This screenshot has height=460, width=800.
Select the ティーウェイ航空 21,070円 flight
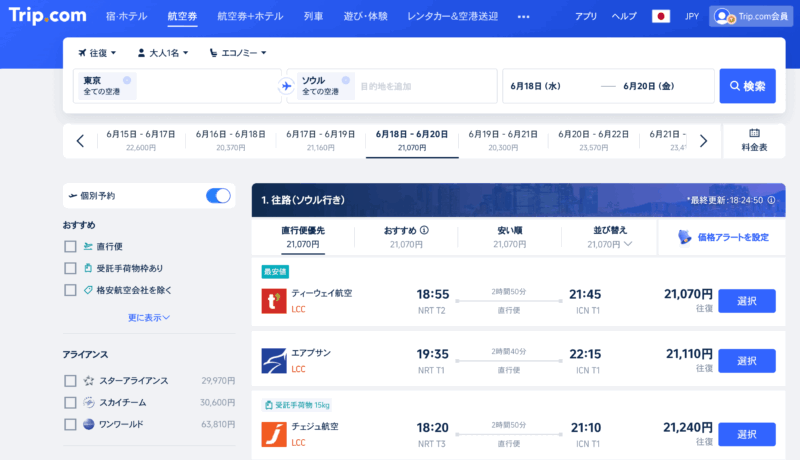click(747, 301)
